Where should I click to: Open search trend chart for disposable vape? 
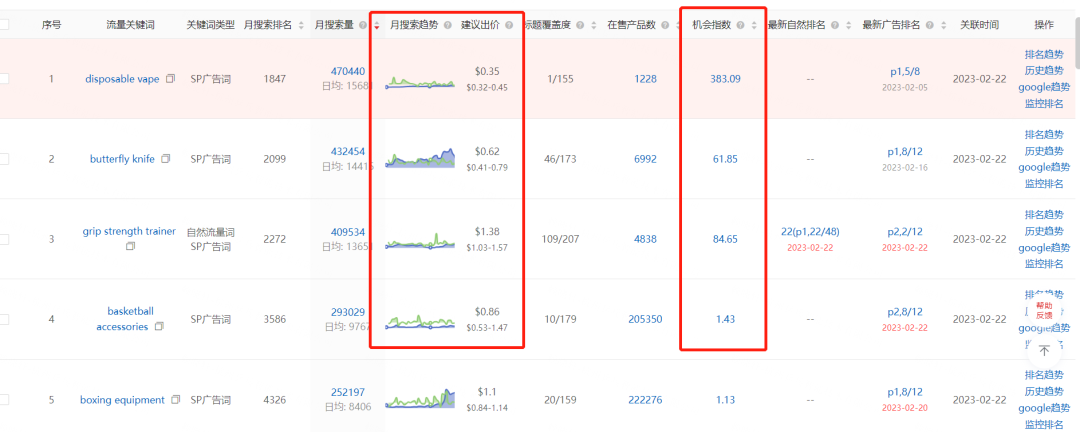420,81
